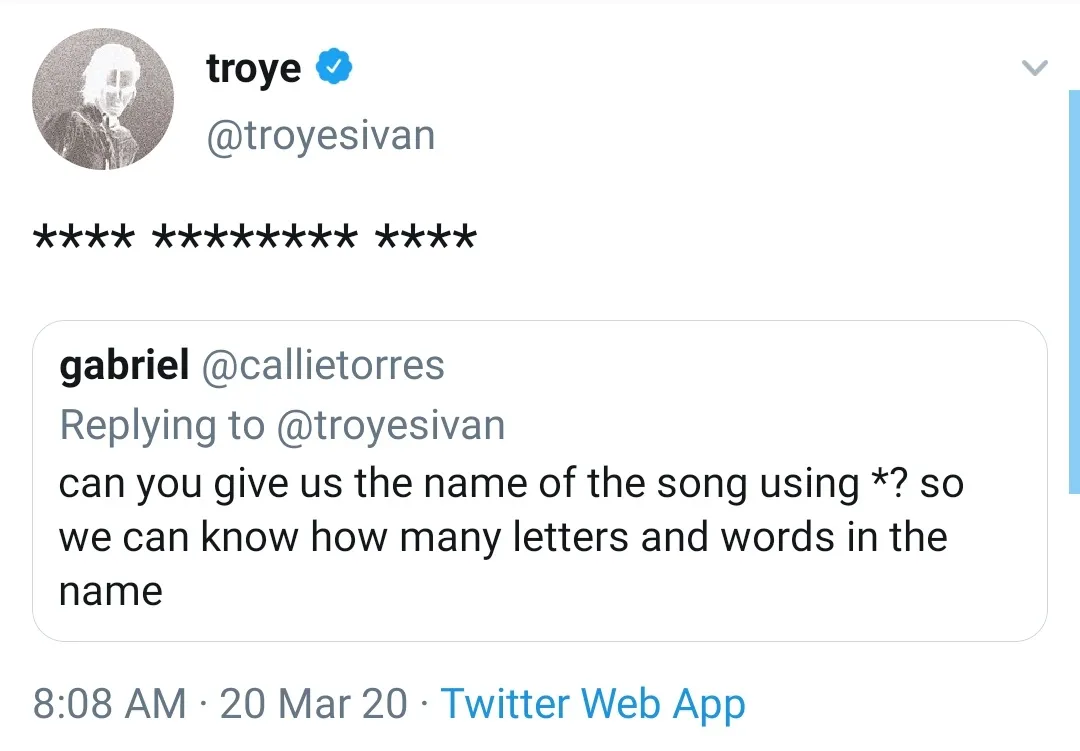This screenshot has height=751, width=1080.
Task: Open the quoted tweet's first text line
Action: [x=510, y=484]
